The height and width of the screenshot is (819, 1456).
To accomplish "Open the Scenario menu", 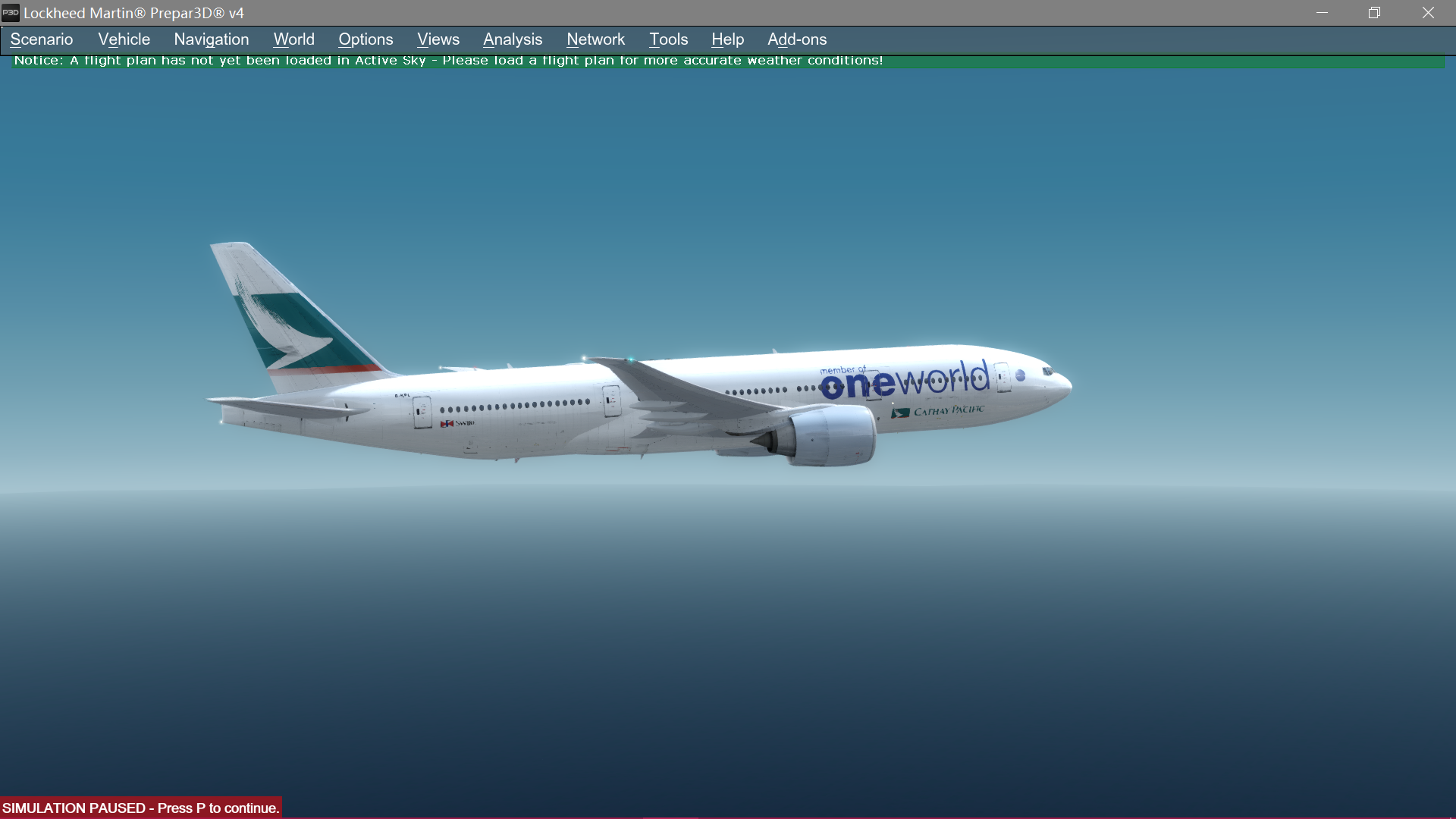I will (42, 39).
